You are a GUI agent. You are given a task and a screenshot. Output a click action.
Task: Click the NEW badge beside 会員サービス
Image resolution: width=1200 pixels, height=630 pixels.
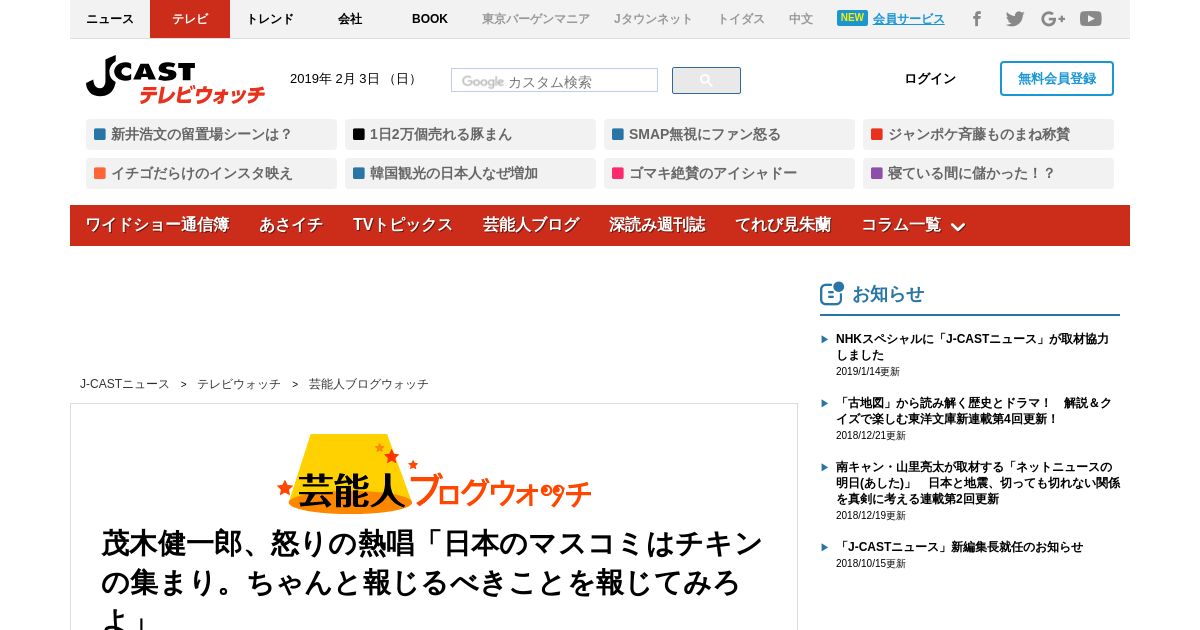tap(852, 18)
